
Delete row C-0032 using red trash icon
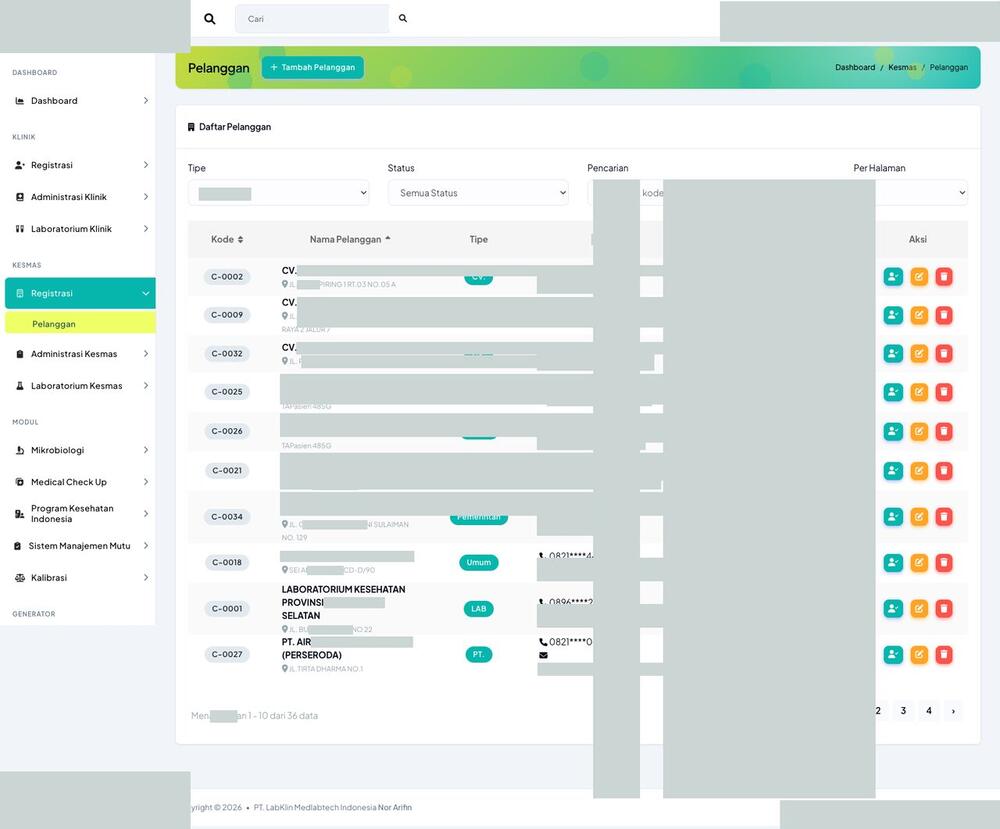(x=944, y=353)
